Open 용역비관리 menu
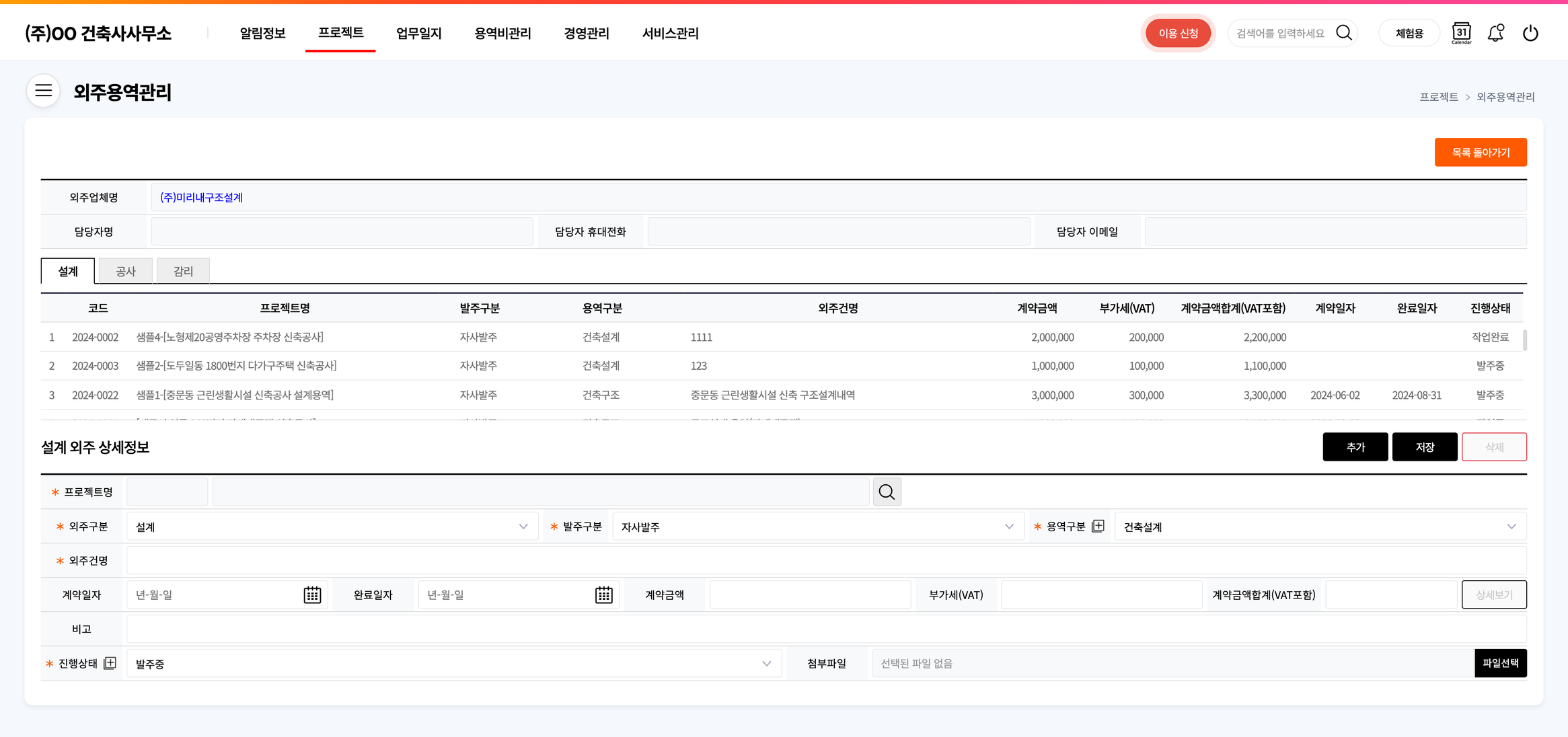The width and height of the screenshot is (1568, 737). coord(502,33)
